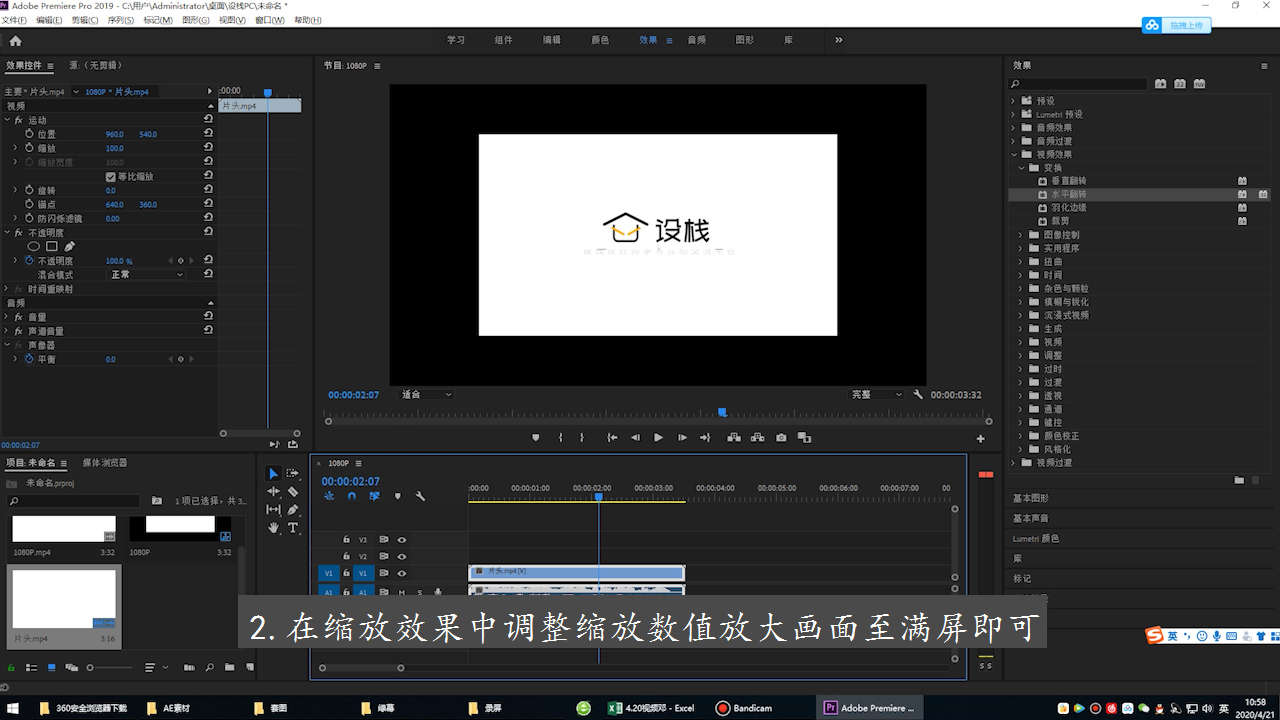Select the Ripple Edit tool
This screenshot has width=1280, height=720.
pos(273,491)
